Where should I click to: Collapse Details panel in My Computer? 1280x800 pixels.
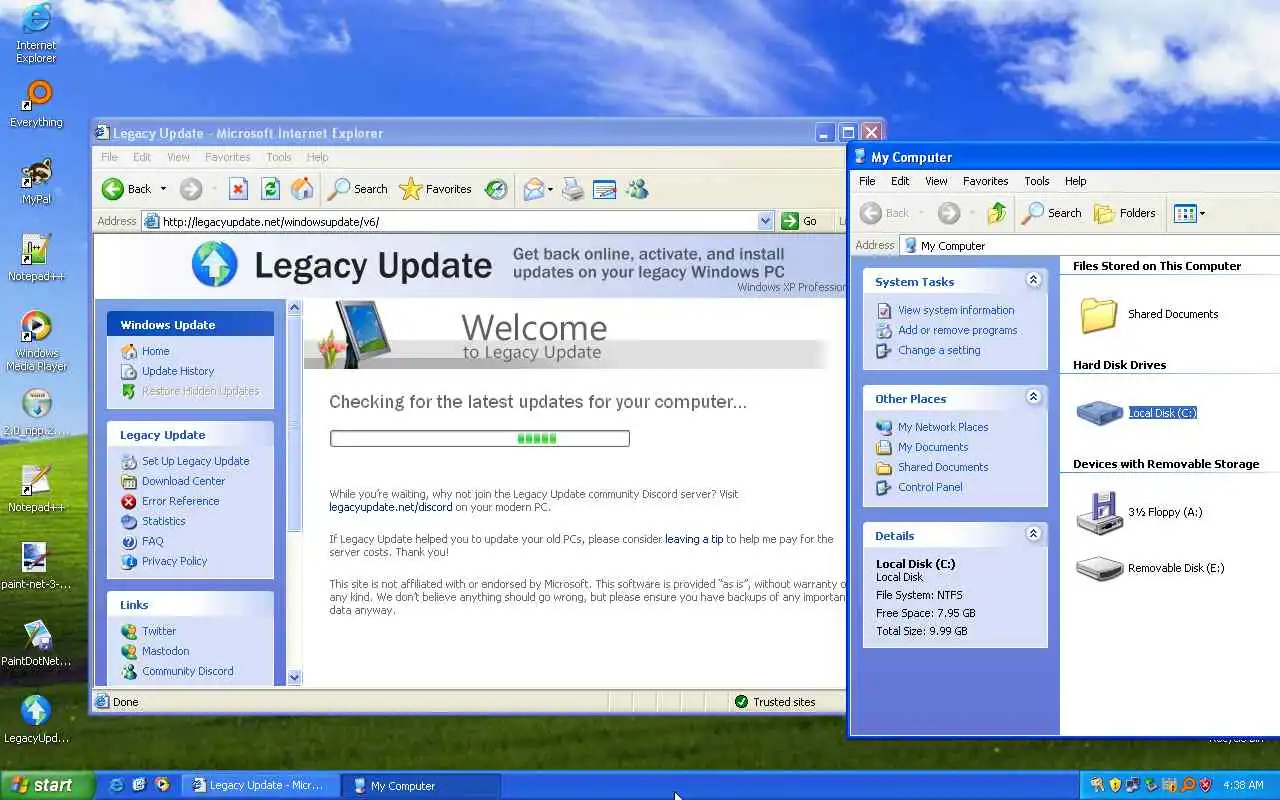click(x=1033, y=535)
